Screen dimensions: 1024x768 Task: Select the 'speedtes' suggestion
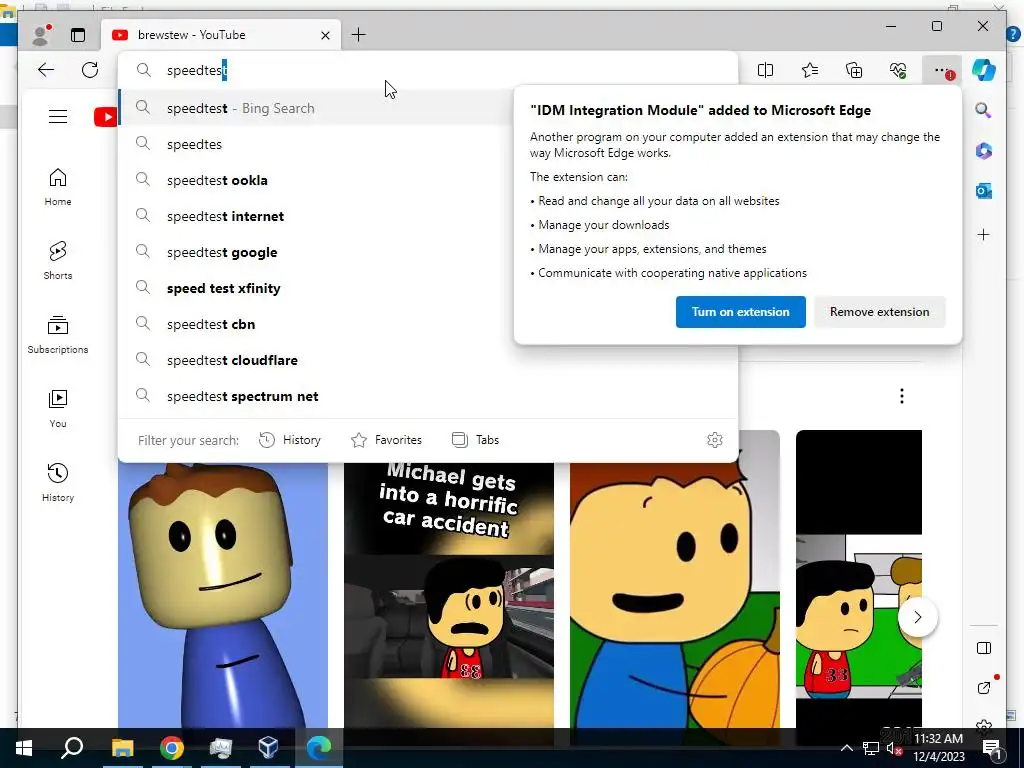[x=315, y=144]
